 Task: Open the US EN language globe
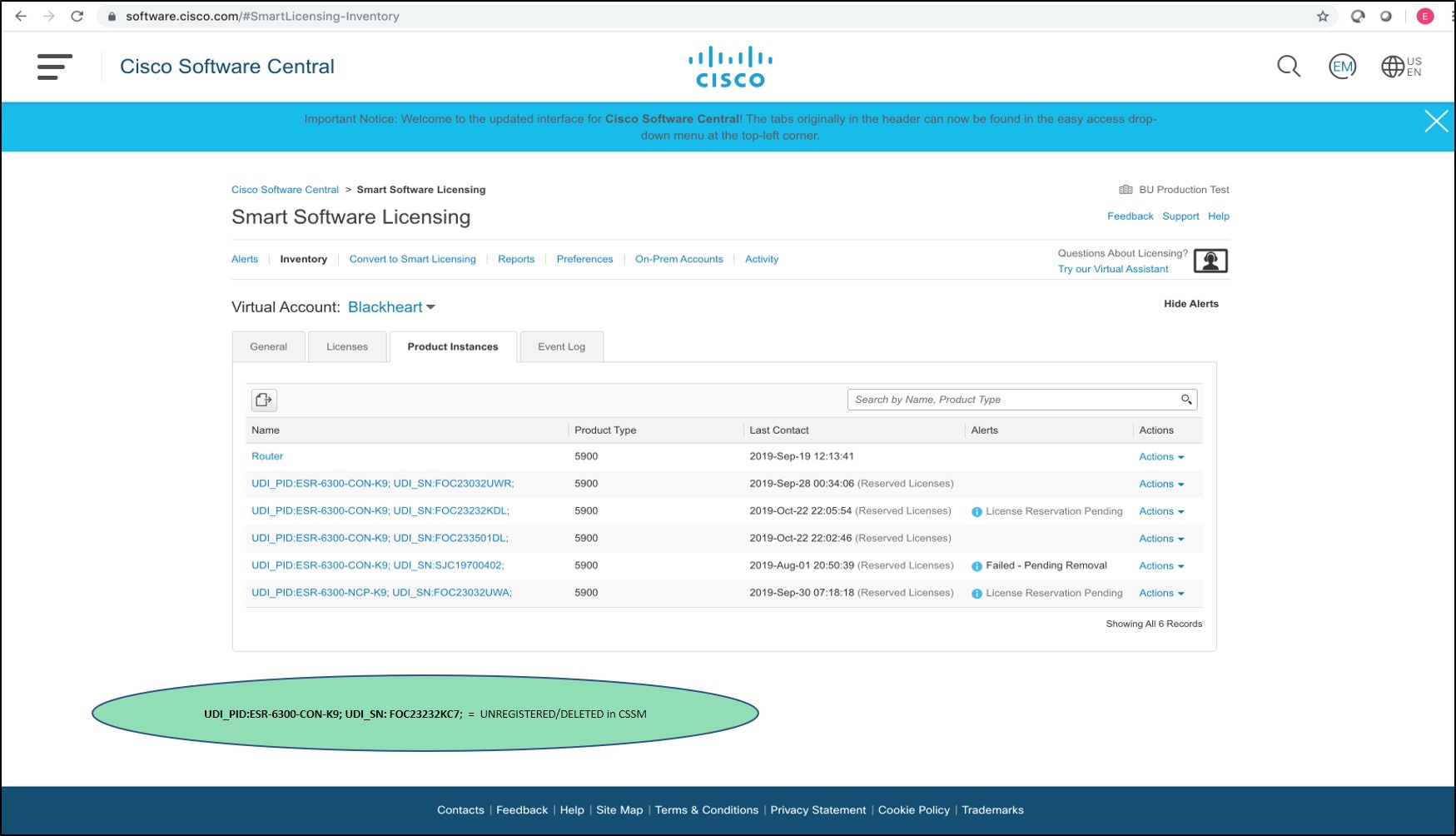point(1402,67)
